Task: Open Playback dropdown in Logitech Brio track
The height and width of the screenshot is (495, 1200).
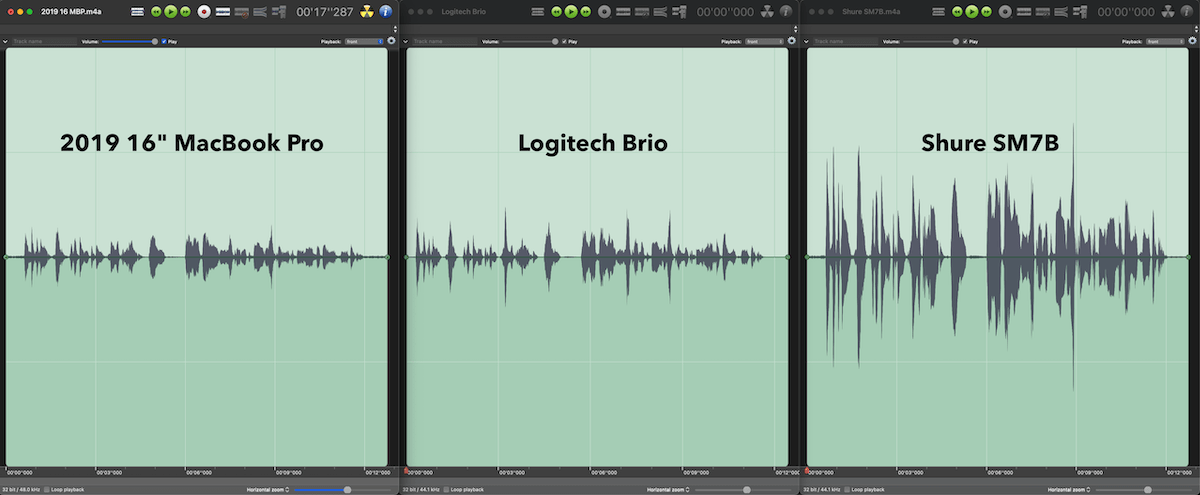Action: (764, 42)
